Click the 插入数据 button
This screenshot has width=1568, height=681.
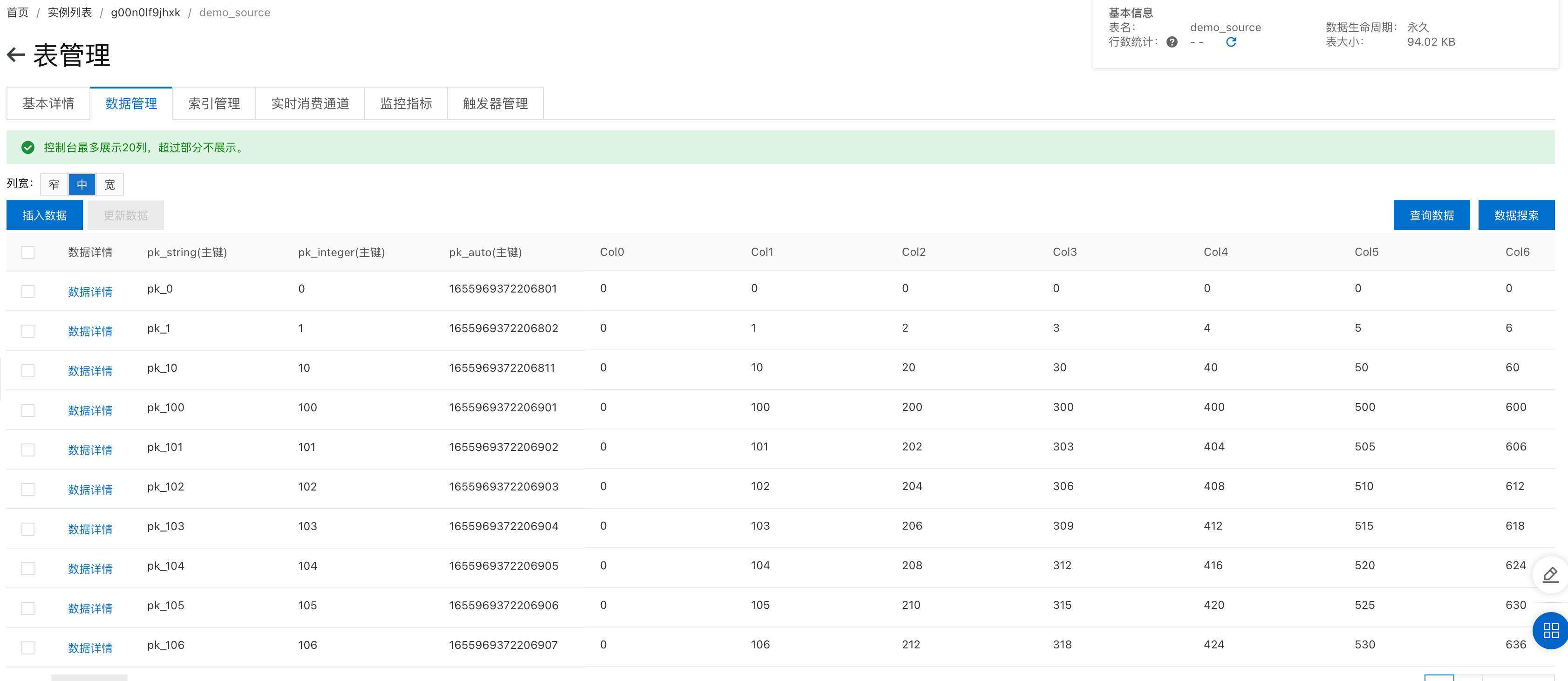pos(44,216)
